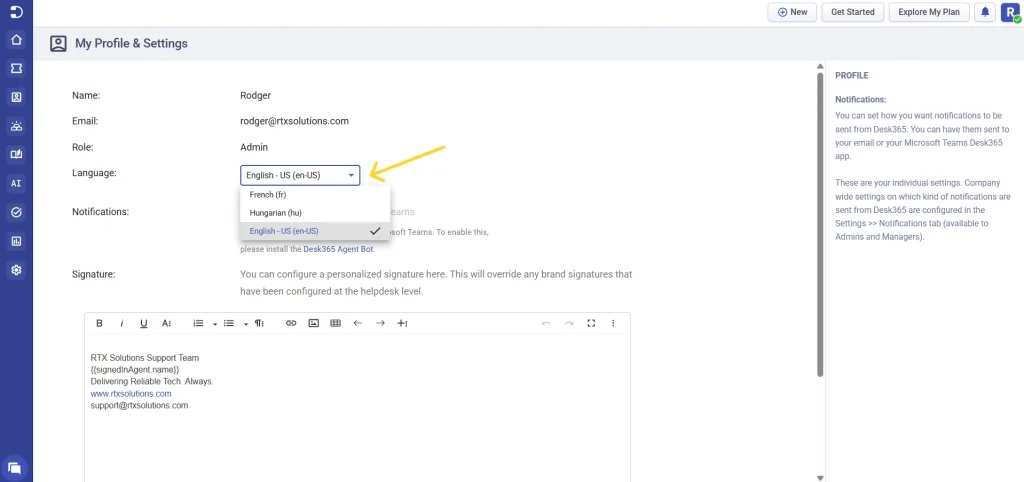Select French (fr) language option

coord(315,195)
